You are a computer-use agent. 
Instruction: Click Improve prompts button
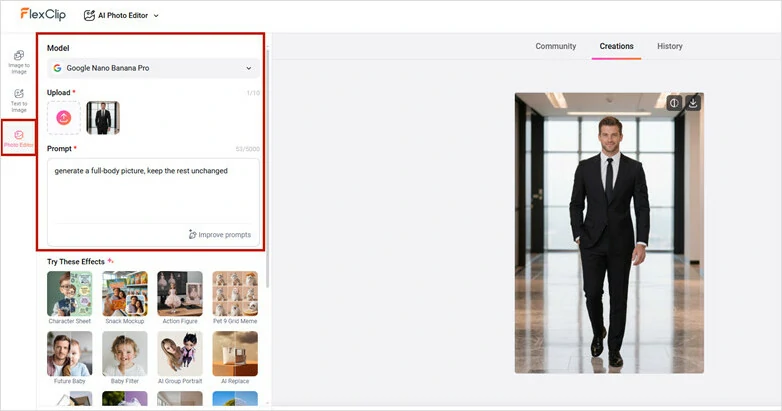coord(220,234)
